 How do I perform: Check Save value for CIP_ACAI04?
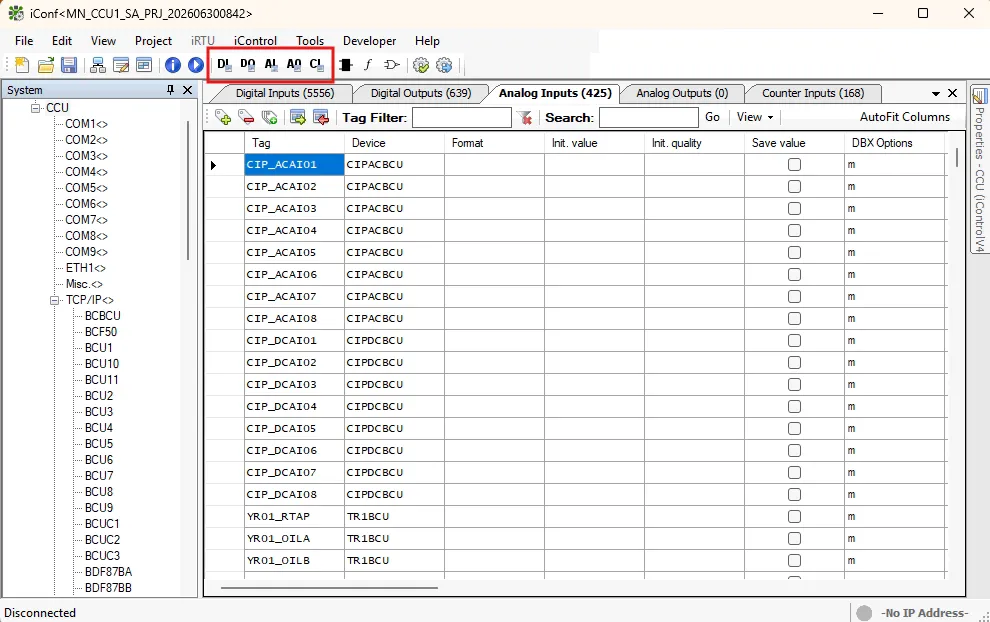[794, 230]
